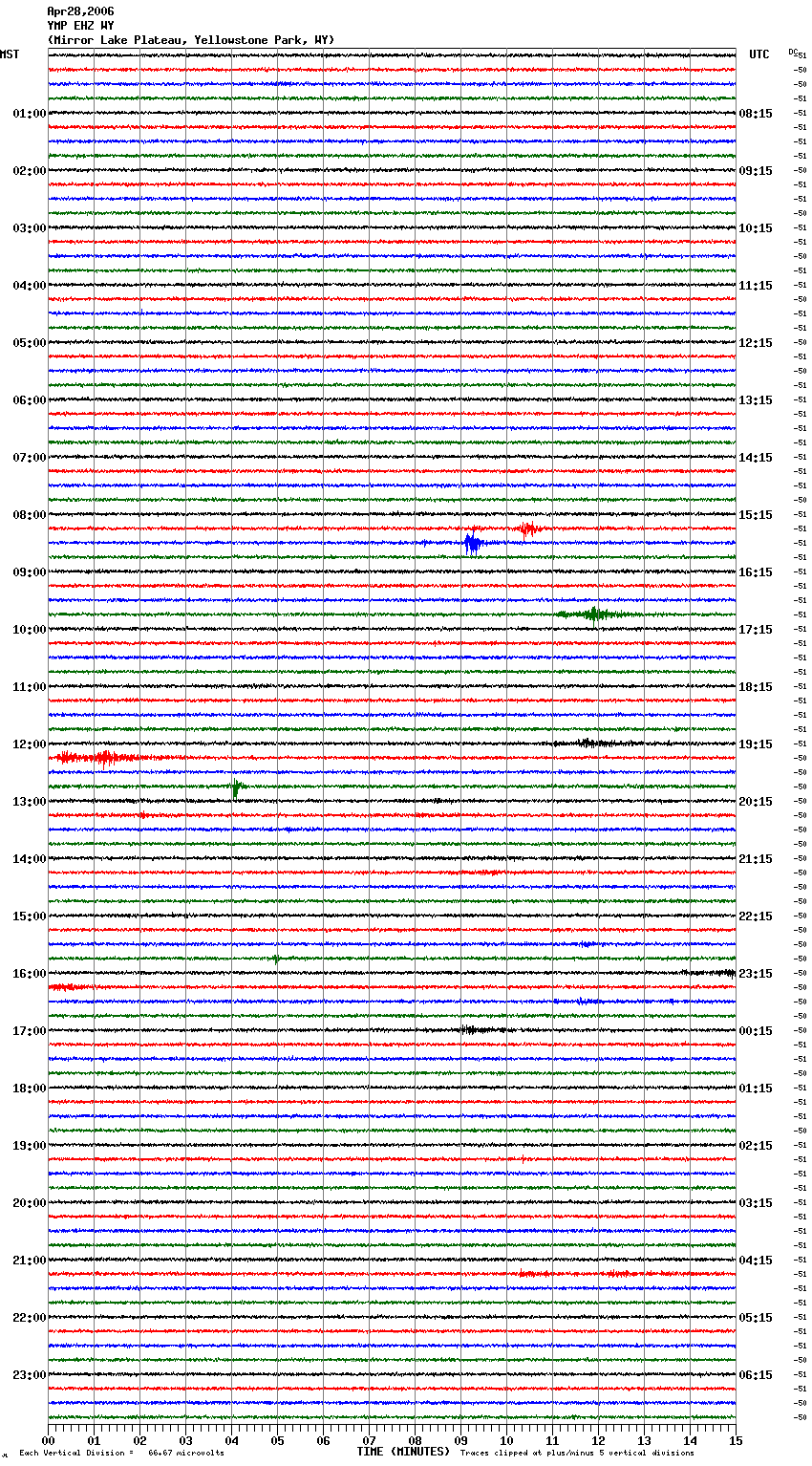
Task: Click the "21:15" UTC time label
Action: tap(756, 859)
